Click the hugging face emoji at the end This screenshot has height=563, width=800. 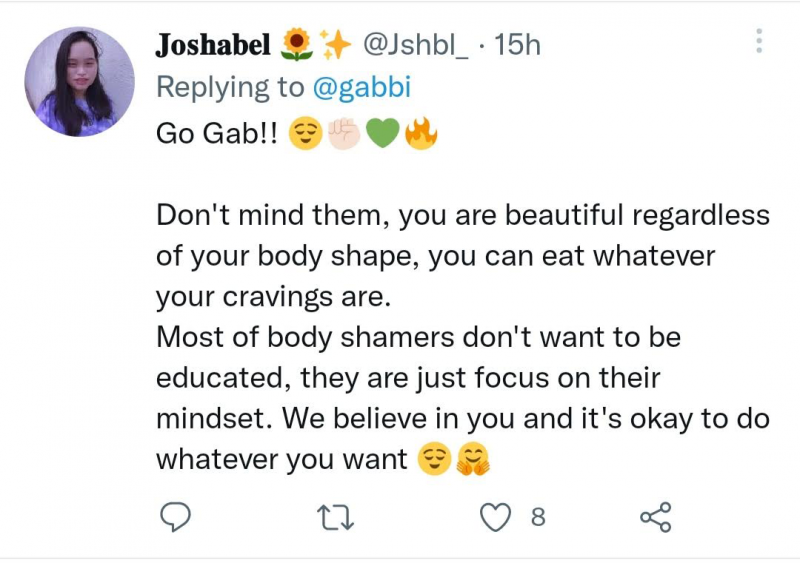[x=474, y=460]
